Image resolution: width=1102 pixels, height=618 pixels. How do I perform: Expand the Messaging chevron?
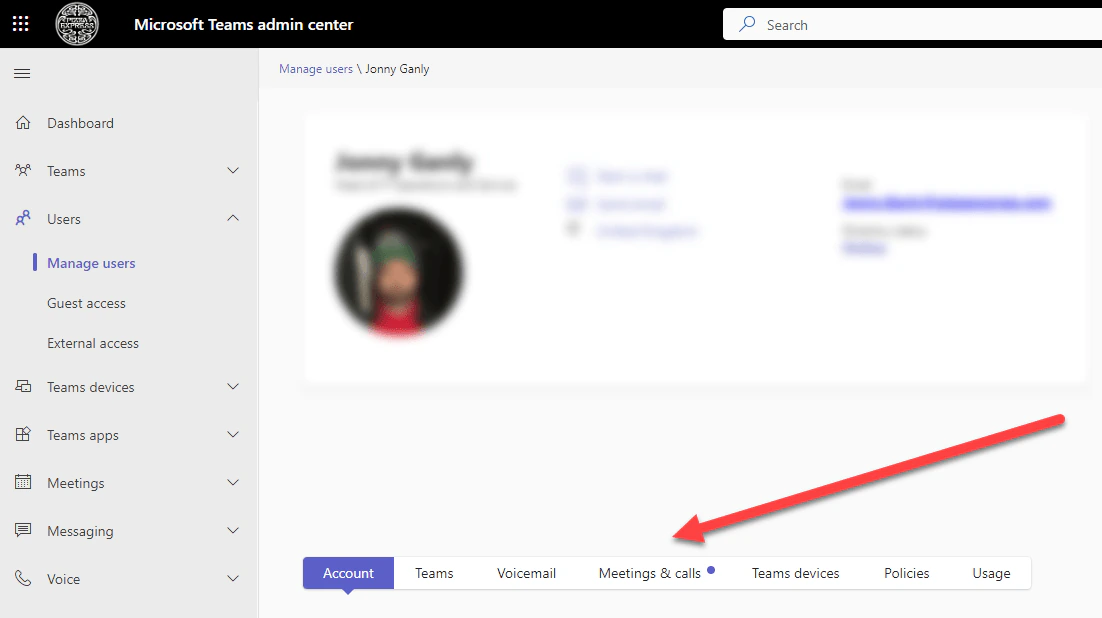click(x=233, y=530)
